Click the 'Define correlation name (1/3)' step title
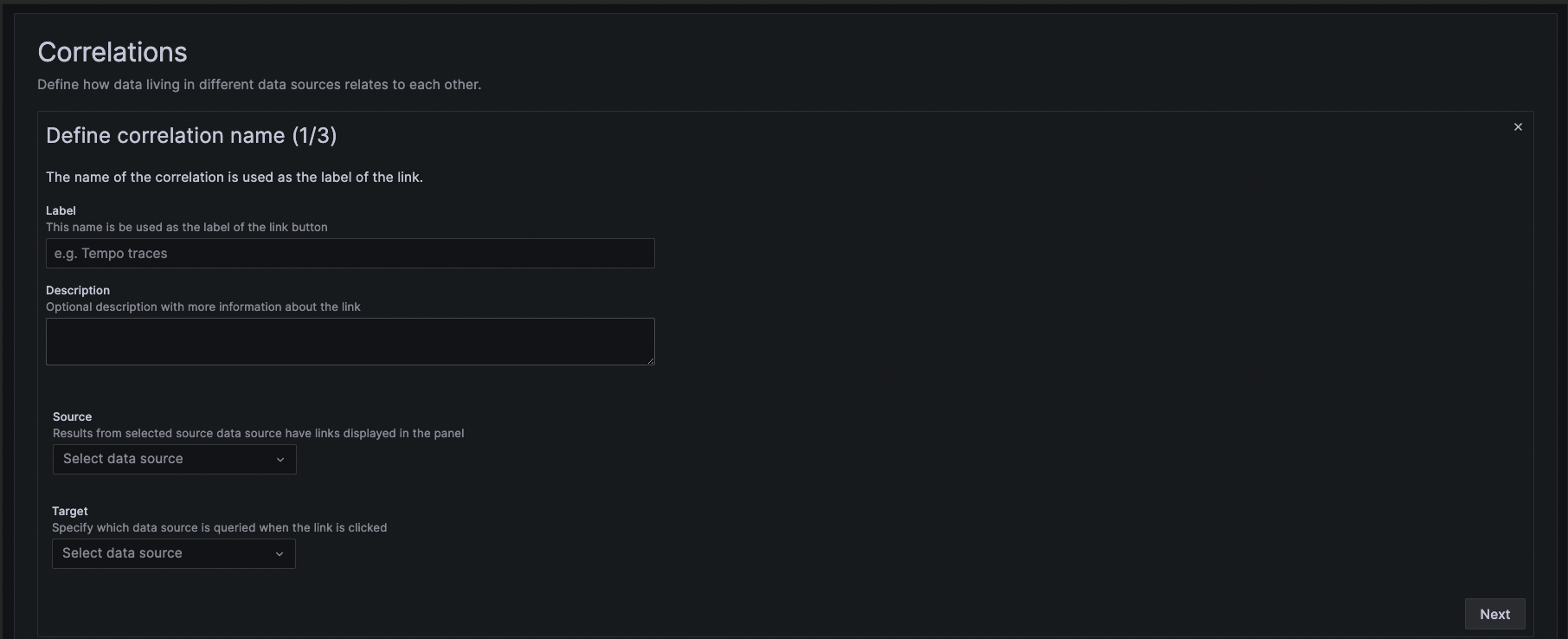This screenshot has width=1568, height=639. [191, 135]
